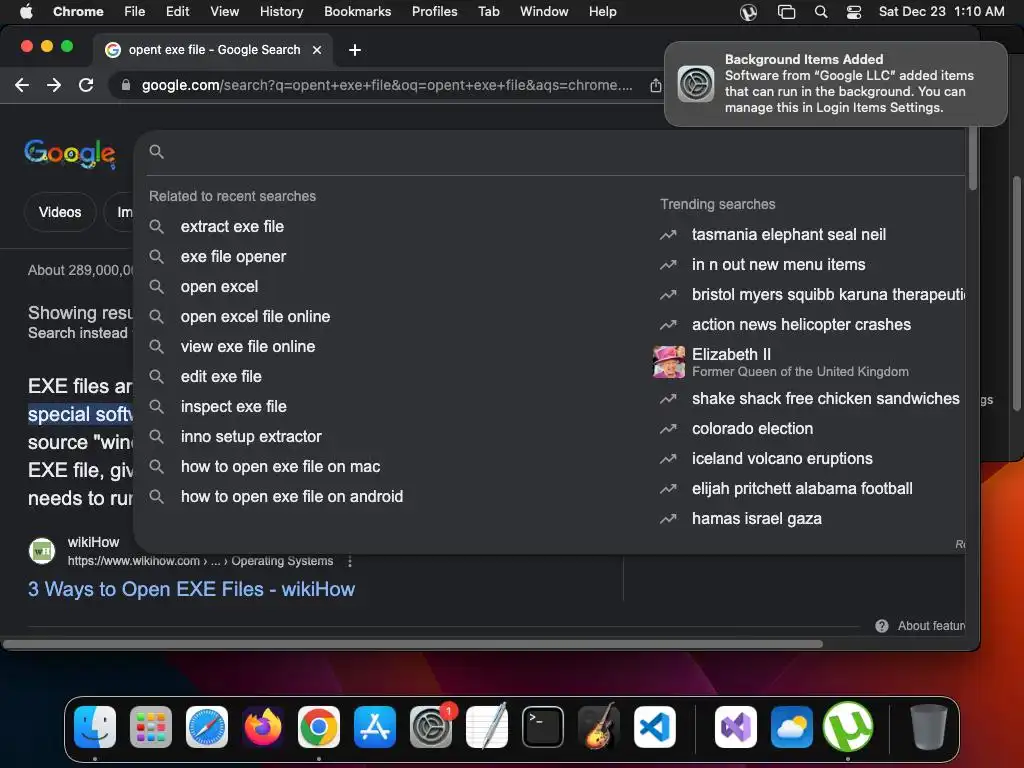Pick 'how to open exe file on android'
Screen dimensions: 1024x768
tap(291, 496)
